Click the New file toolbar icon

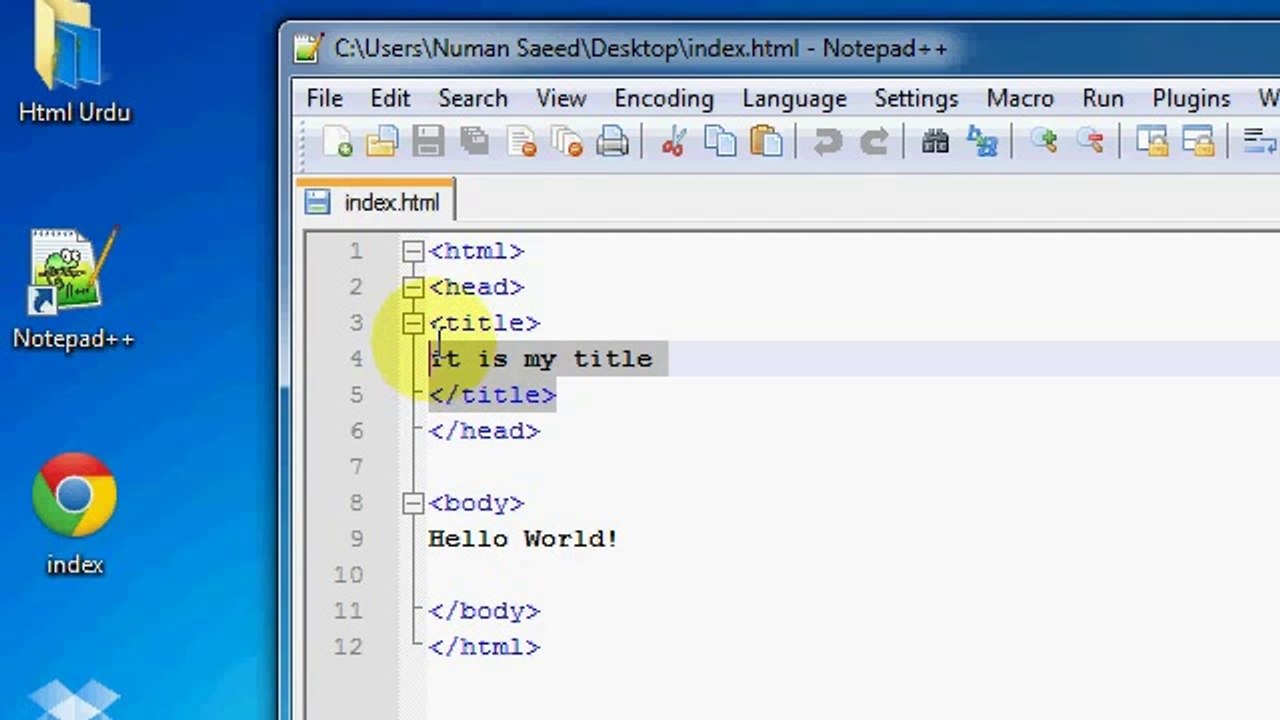[338, 141]
